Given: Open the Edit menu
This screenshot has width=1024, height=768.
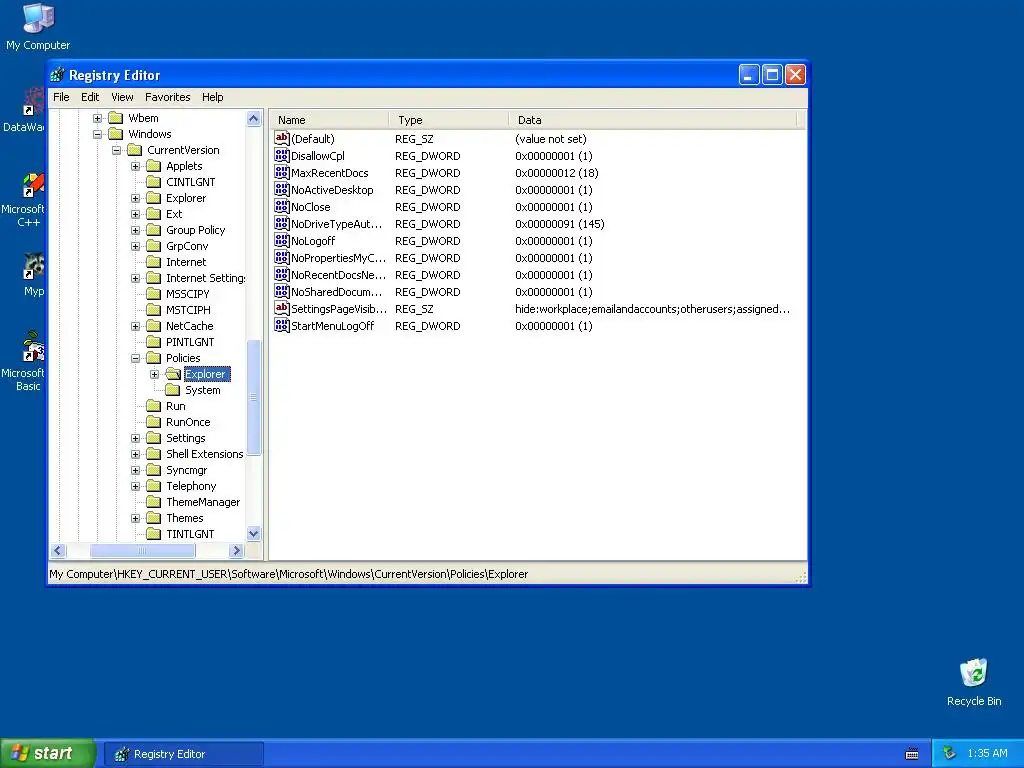Looking at the screenshot, I should click(90, 97).
